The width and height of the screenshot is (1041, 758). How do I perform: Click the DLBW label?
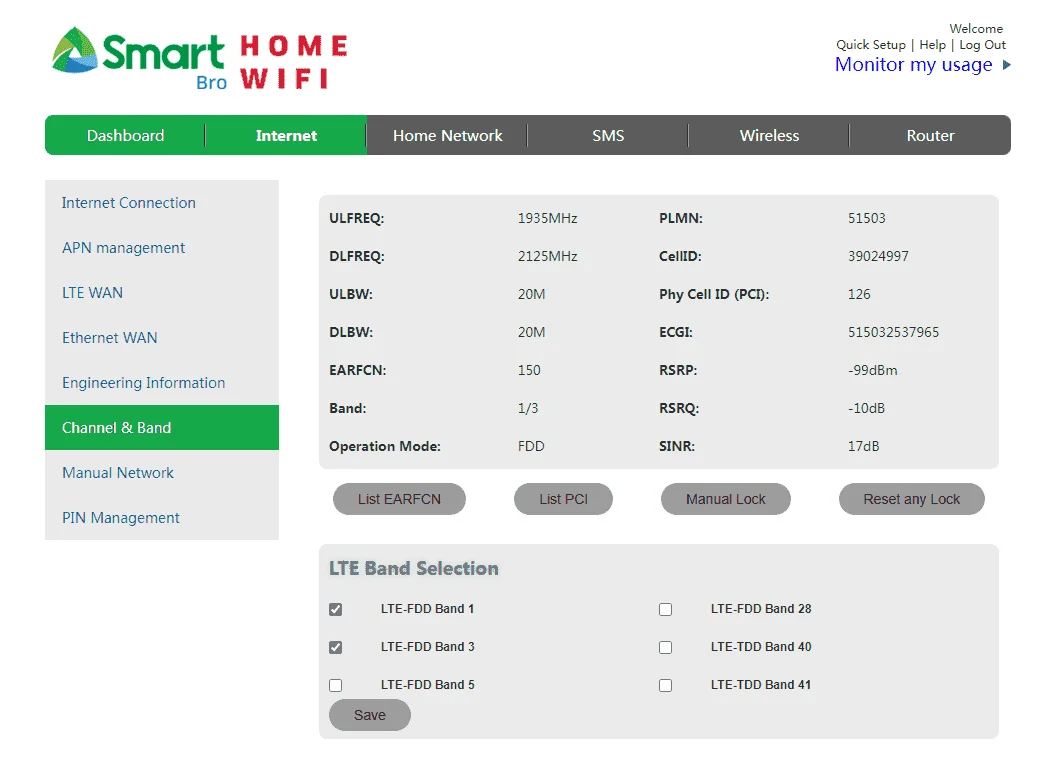(351, 332)
